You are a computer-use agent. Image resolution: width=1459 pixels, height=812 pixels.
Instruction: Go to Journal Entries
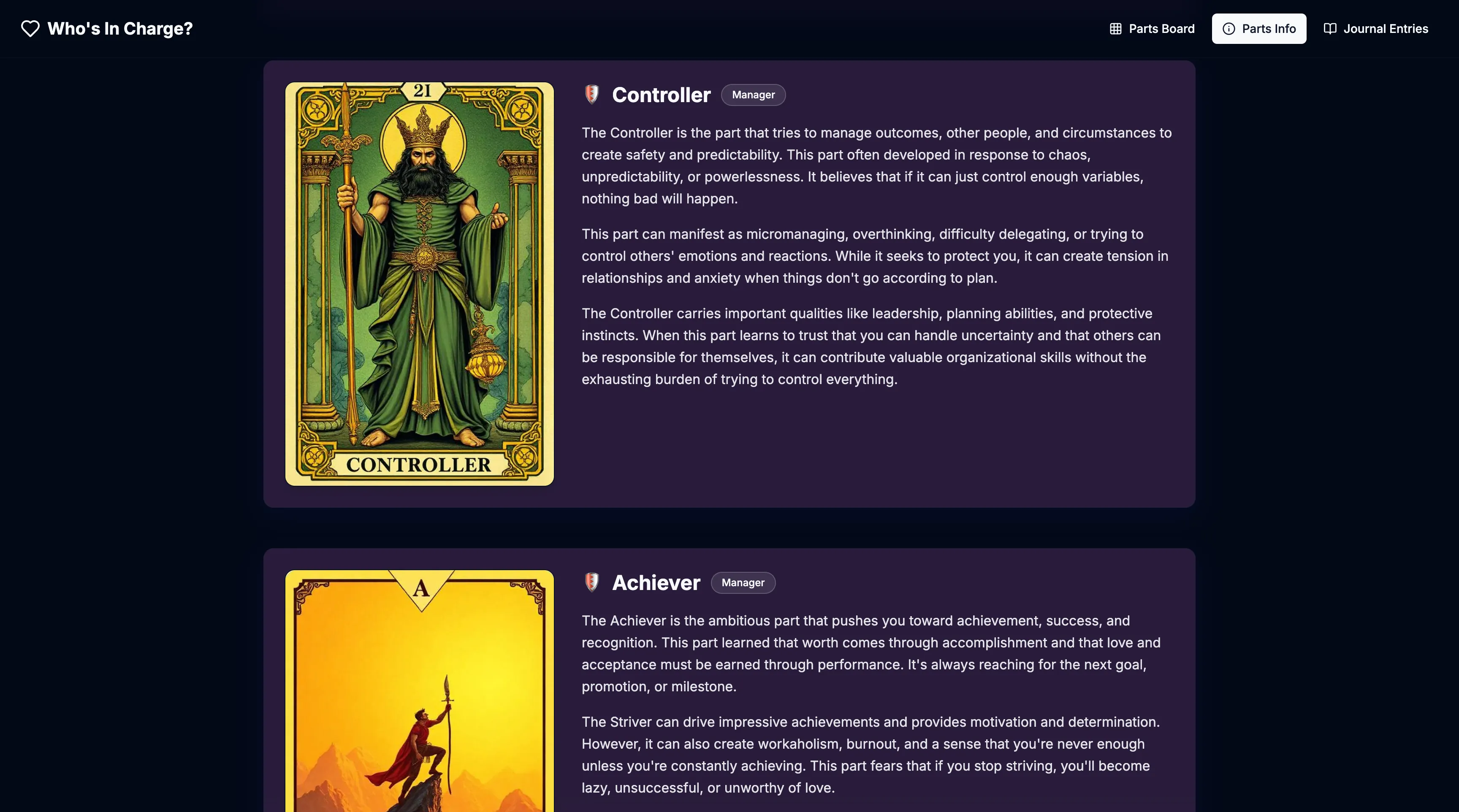[1376, 29]
